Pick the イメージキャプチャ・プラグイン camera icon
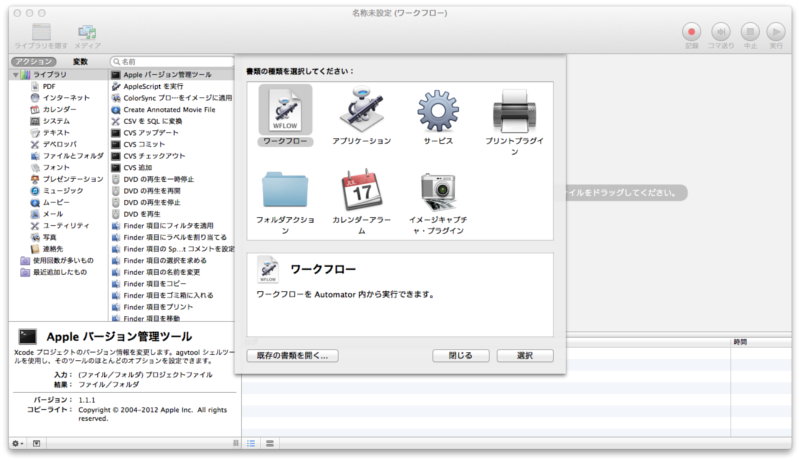The width and height of the screenshot is (800, 461). 438,191
